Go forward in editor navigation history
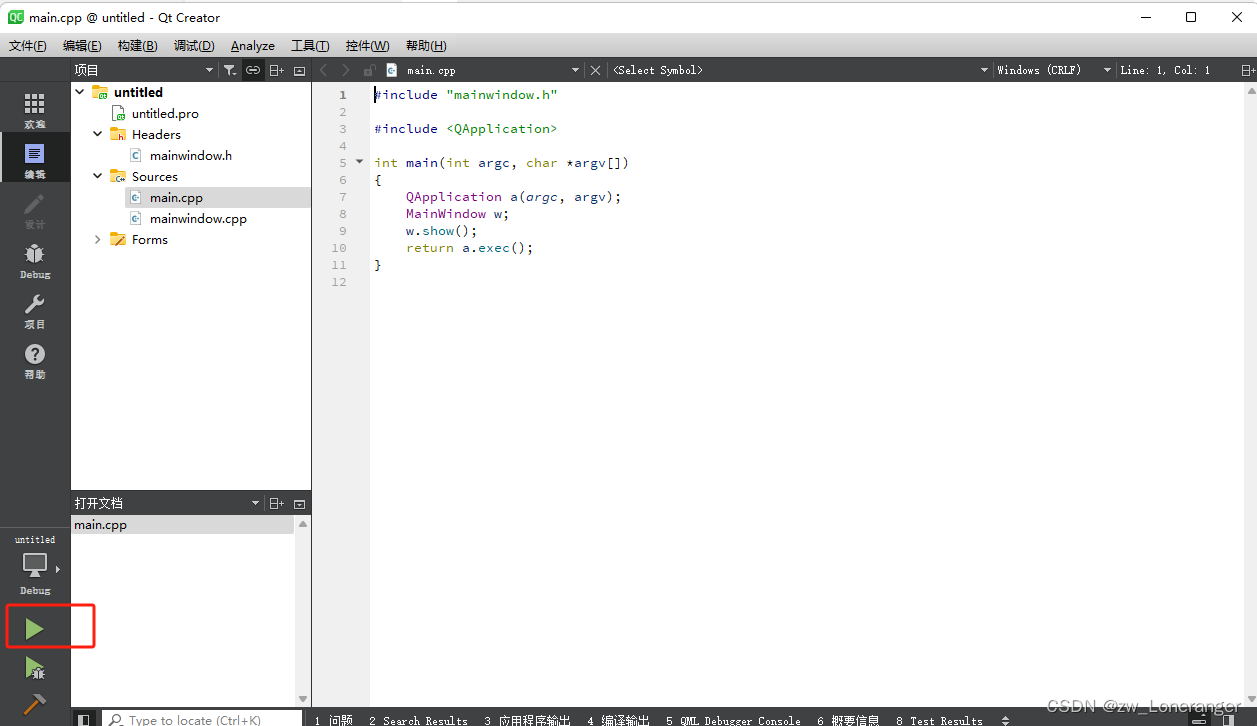This screenshot has width=1257, height=726. click(346, 70)
